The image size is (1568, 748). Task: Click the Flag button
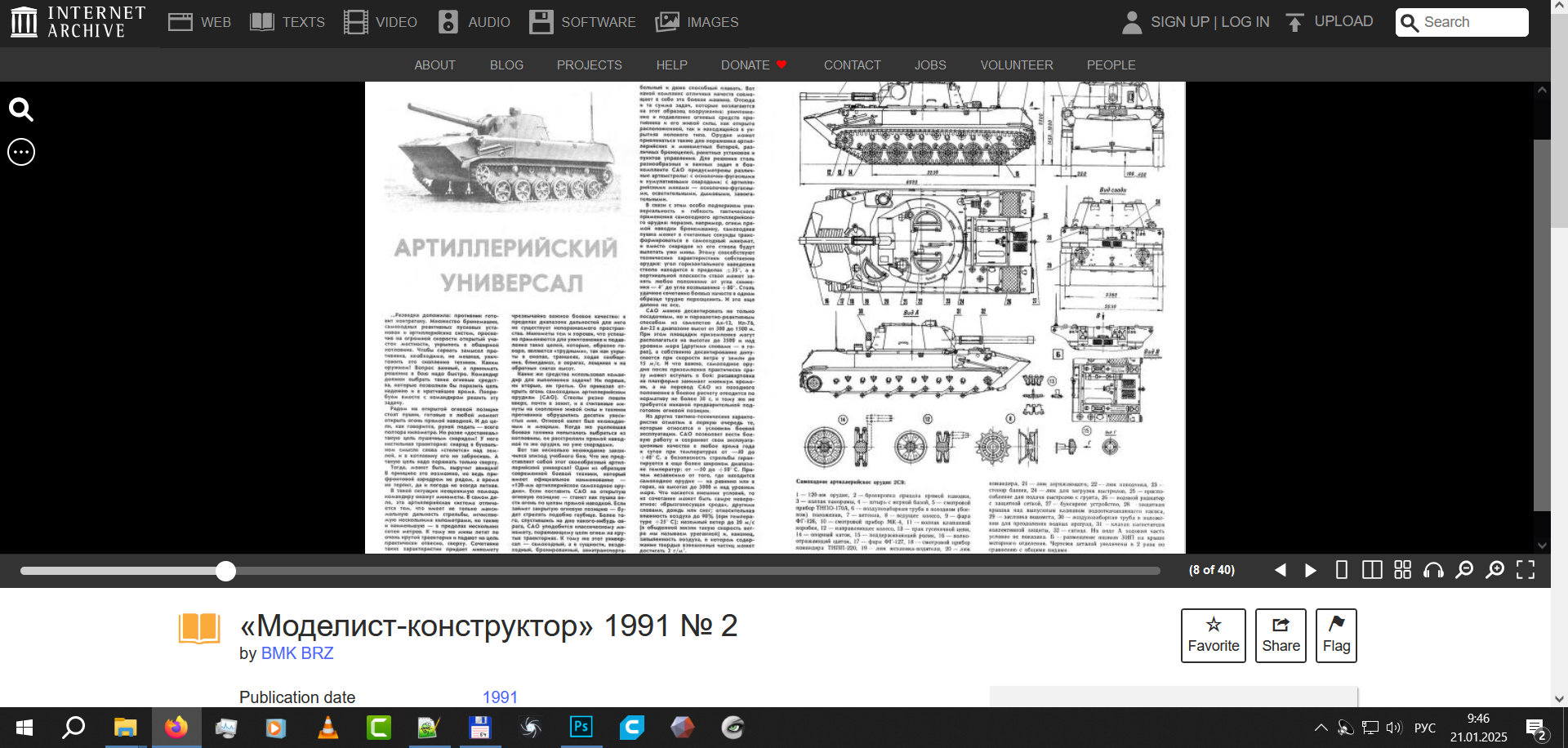[x=1336, y=635]
